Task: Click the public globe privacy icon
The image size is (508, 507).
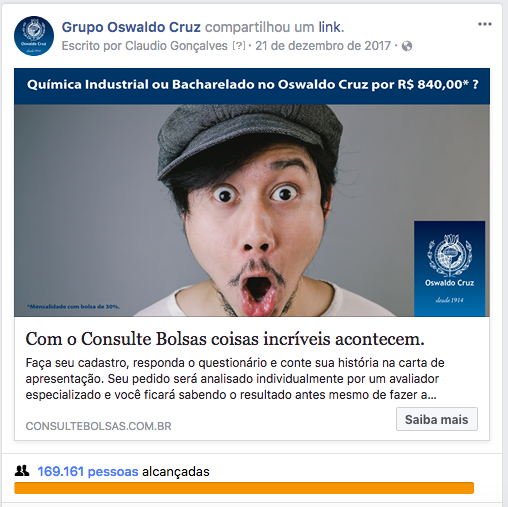Action: point(407,46)
